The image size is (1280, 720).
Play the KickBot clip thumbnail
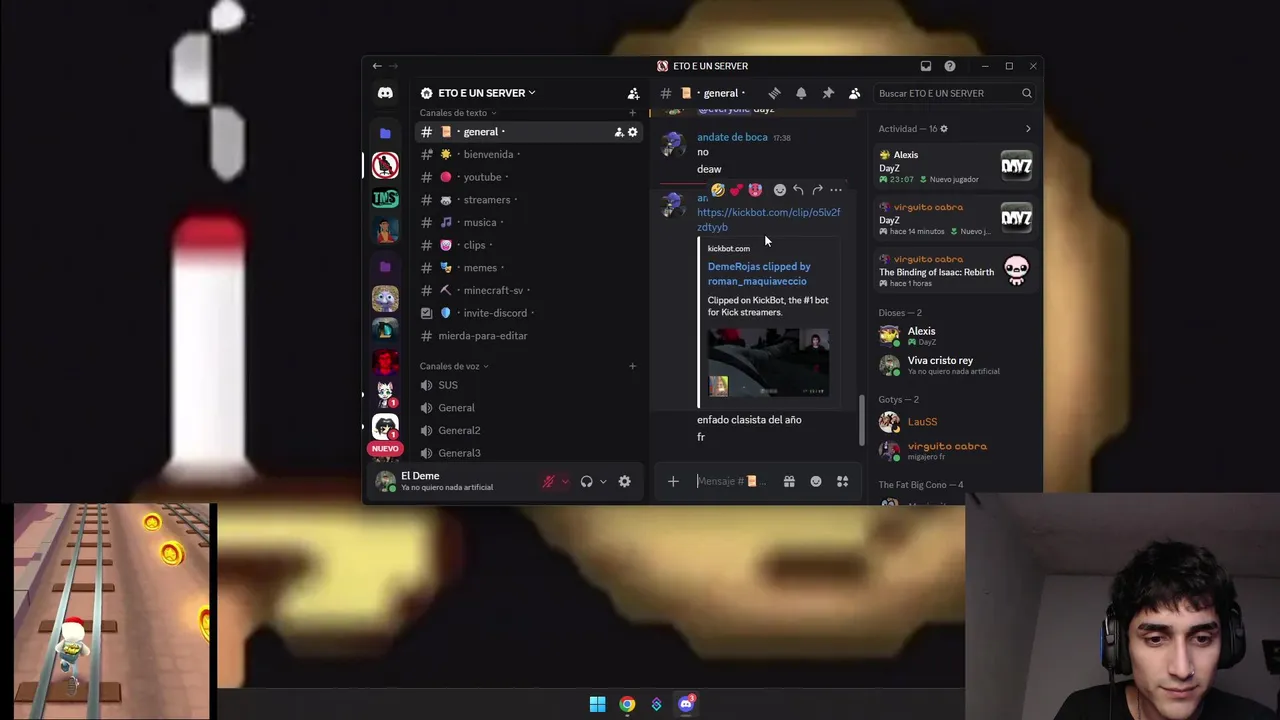pos(768,362)
